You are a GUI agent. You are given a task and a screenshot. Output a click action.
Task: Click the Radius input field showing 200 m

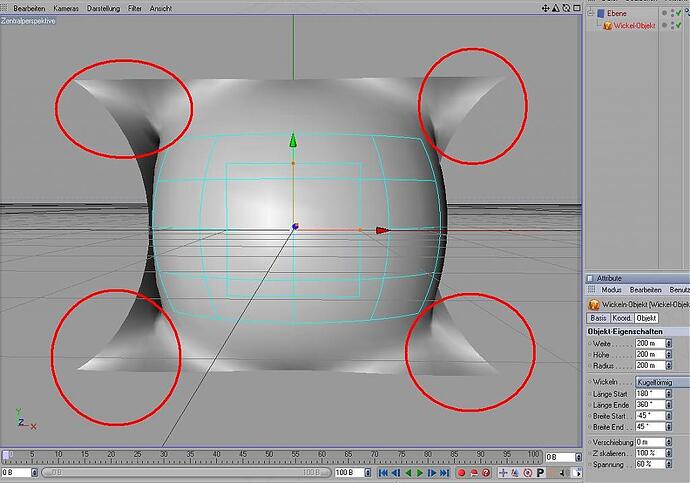pyautogui.click(x=650, y=365)
